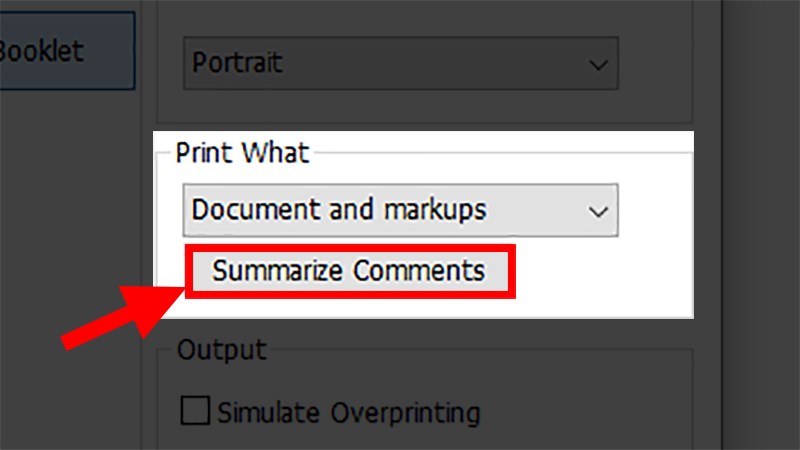Click the chevron arrow on Portrait dropdown
Image resolution: width=800 pixels, height=450 pixels.
pos(598,64)
